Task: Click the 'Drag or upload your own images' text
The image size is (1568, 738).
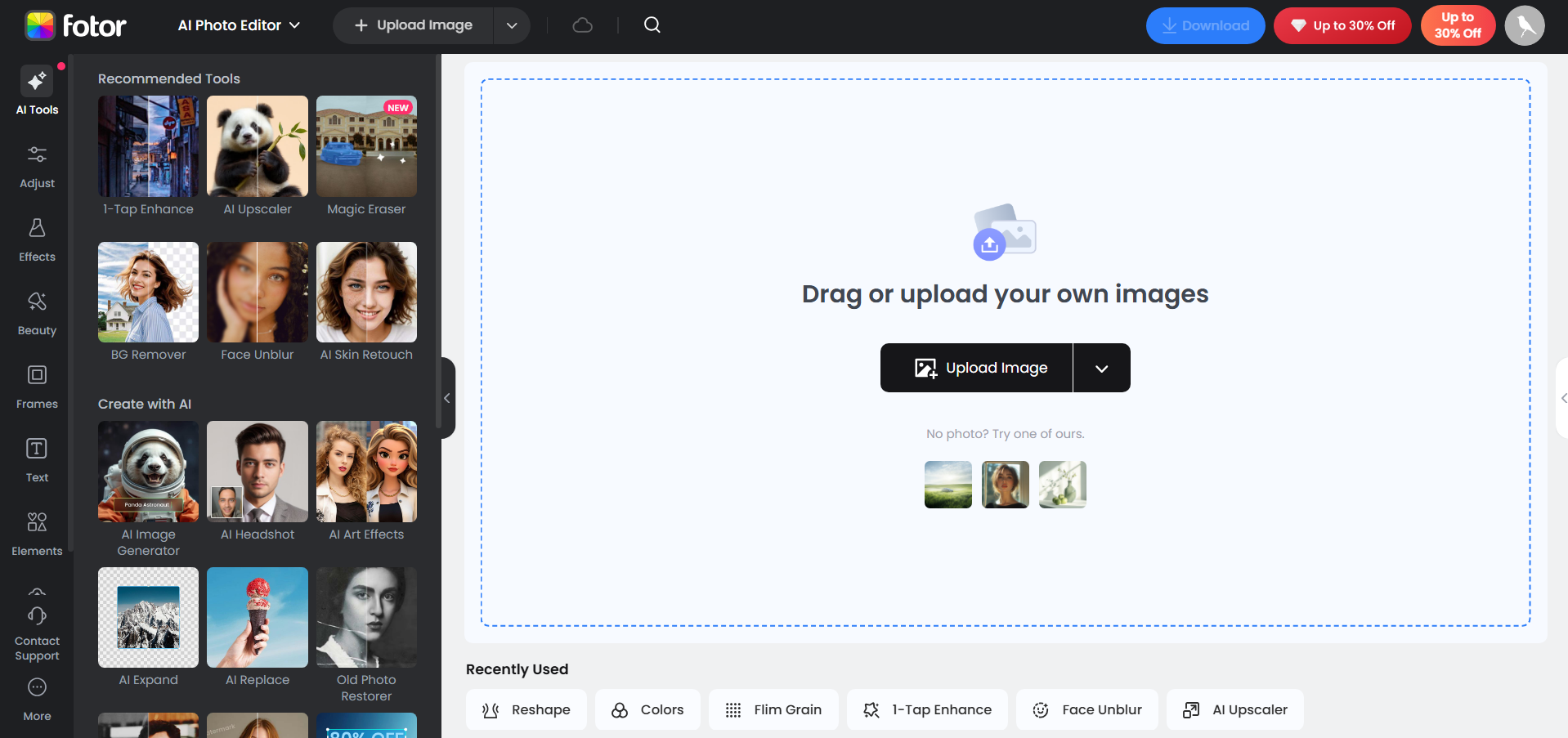Action: pos(1005,293)
